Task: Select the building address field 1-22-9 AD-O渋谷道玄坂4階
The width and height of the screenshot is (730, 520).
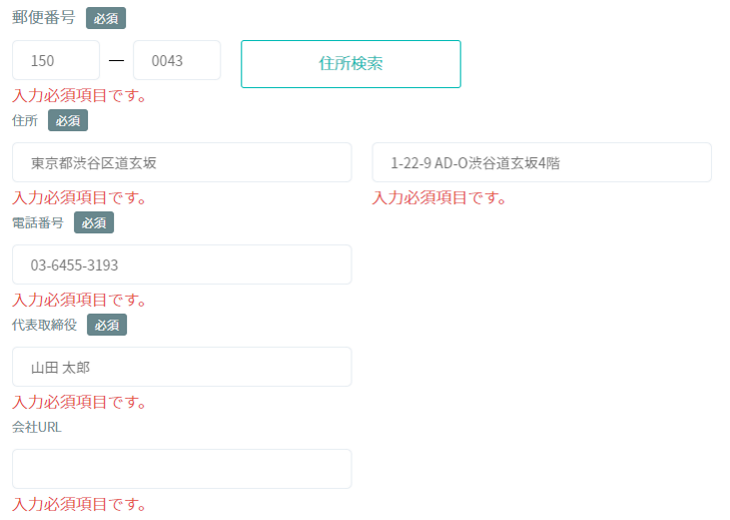Action: tap(541, 162)
